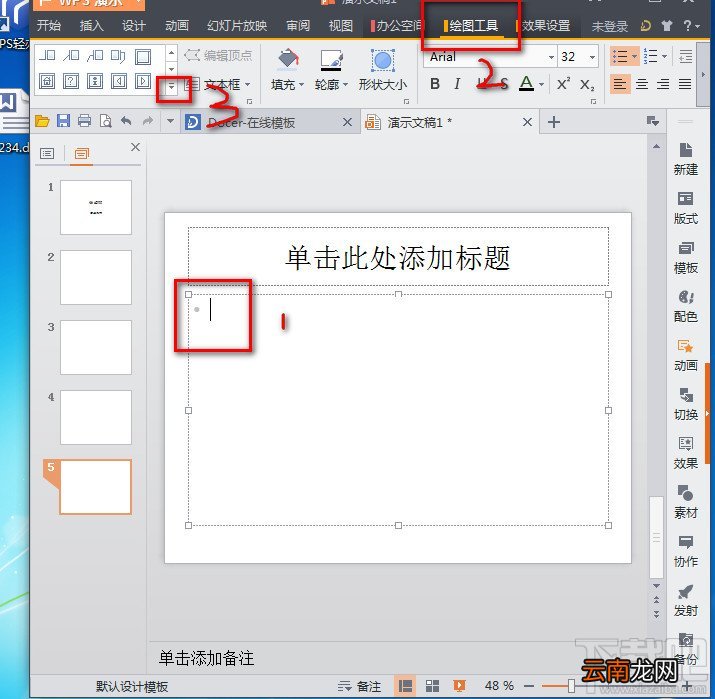The image size is (715, 699).
Task: Close the slide thumbnail pane
Action: pos(135,147)
